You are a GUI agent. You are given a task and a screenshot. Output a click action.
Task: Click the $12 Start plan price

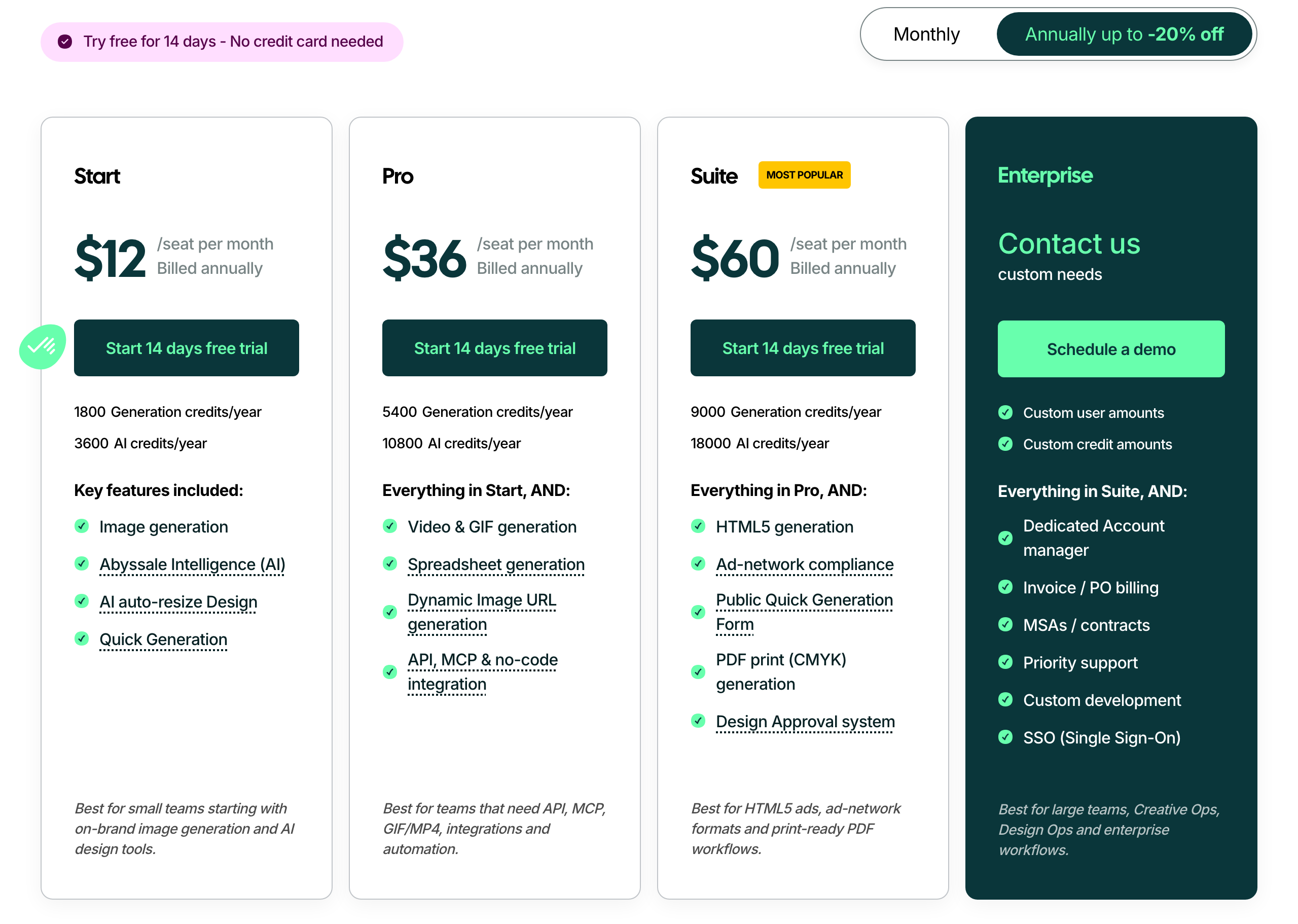110,258
